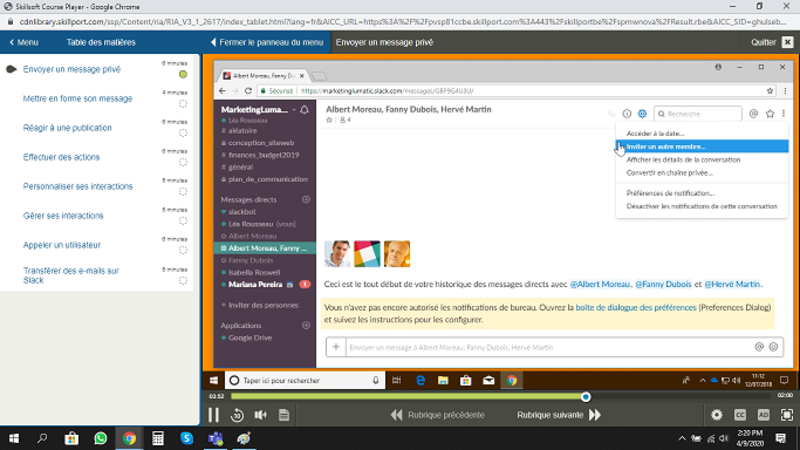The width and height of the screenshot is (800, 450).
Task: Click the message attachment plus button
Action: coord(336,347)
